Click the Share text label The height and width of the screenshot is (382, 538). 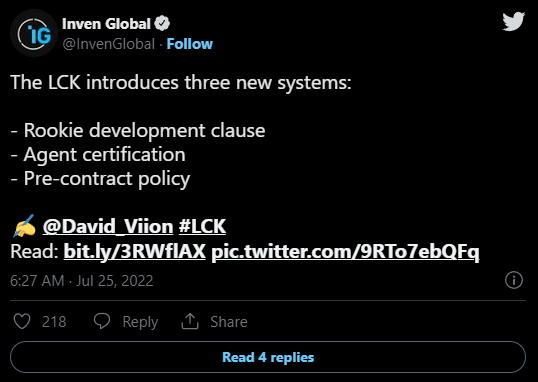point(229,322)
